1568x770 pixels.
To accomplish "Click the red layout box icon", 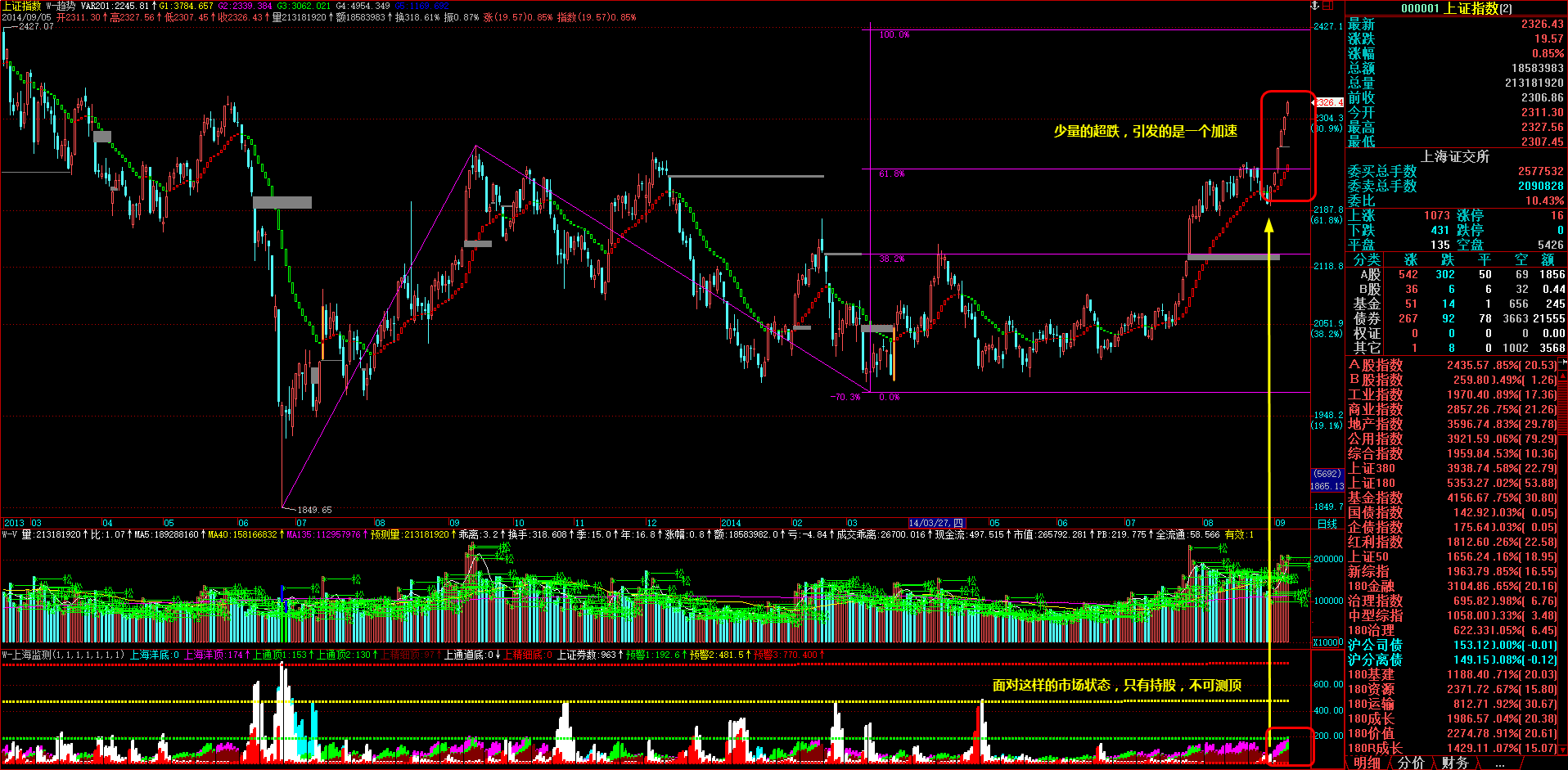I will tap(1327, 6).
